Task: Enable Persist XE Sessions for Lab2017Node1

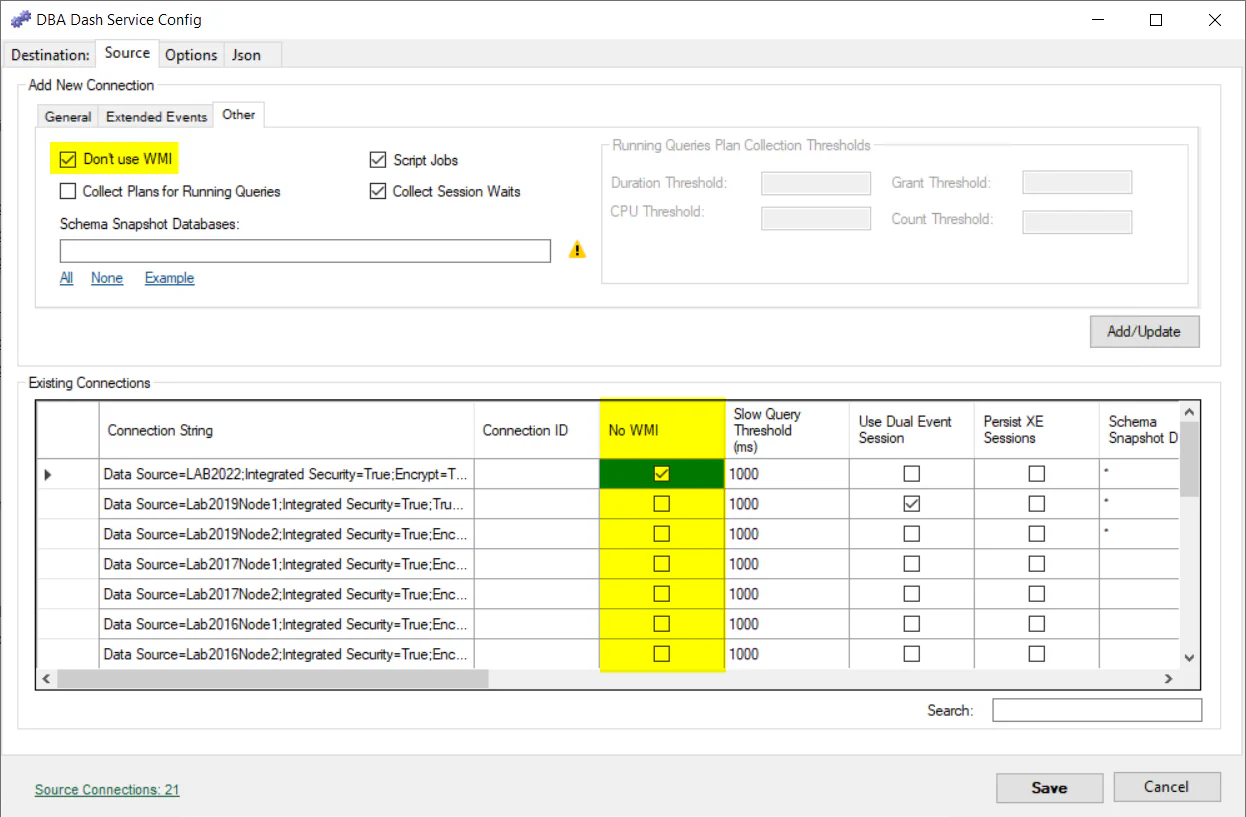Action: 1036,563
